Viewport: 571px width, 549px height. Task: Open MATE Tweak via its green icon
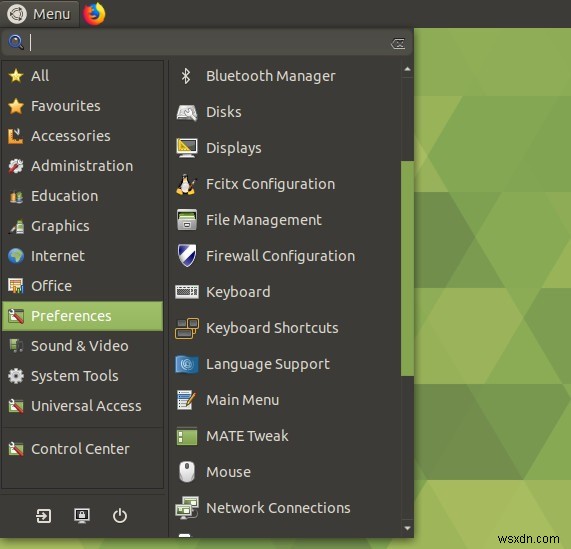[x=187, y=436]
